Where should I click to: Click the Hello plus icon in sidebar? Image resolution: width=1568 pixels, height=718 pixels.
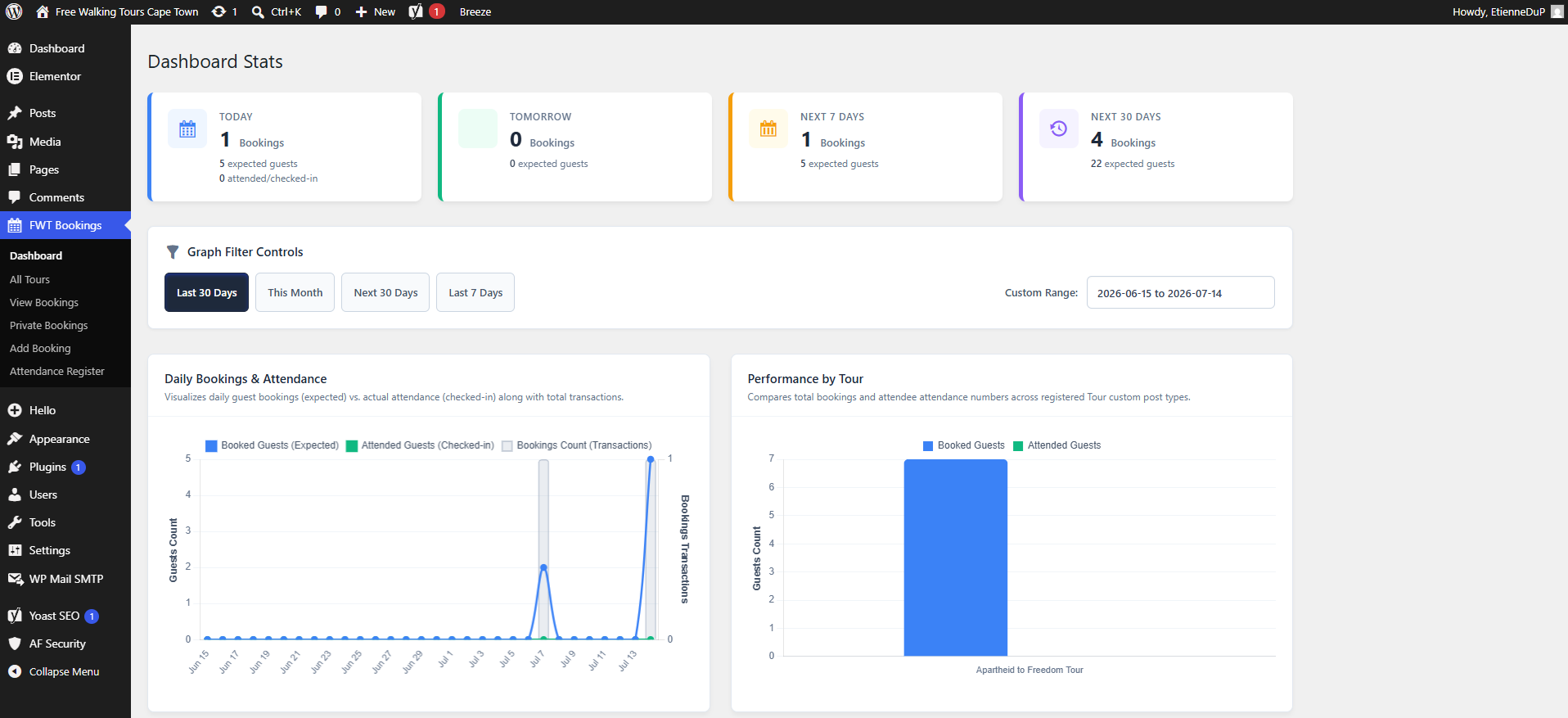[15, 410]
